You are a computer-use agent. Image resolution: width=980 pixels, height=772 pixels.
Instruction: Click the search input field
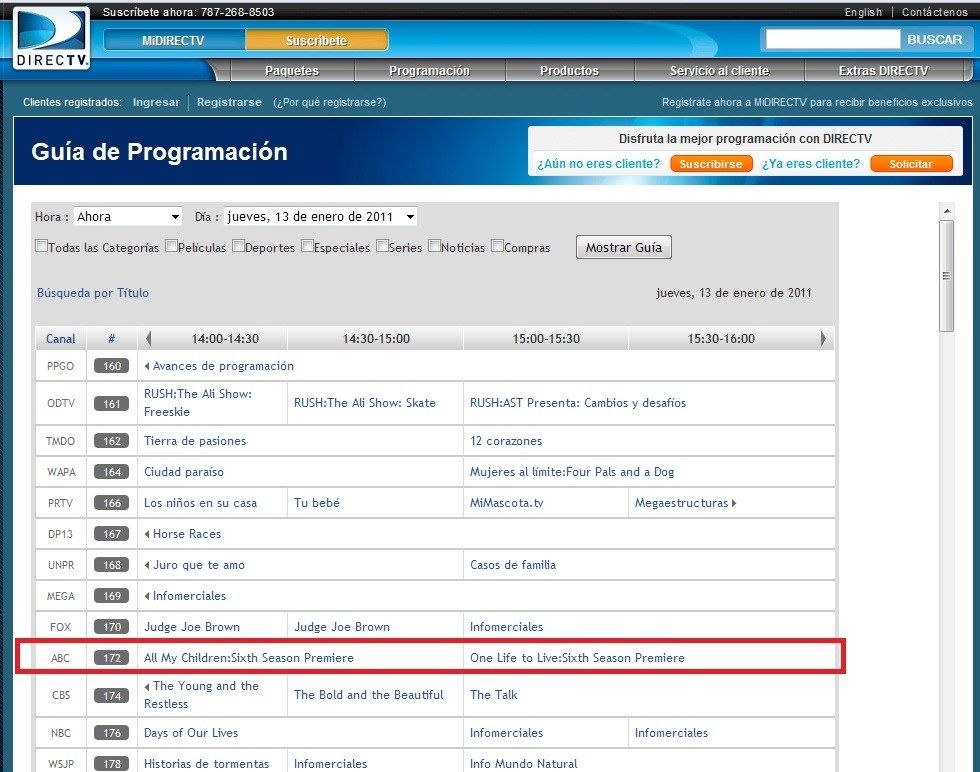(832, 39)
